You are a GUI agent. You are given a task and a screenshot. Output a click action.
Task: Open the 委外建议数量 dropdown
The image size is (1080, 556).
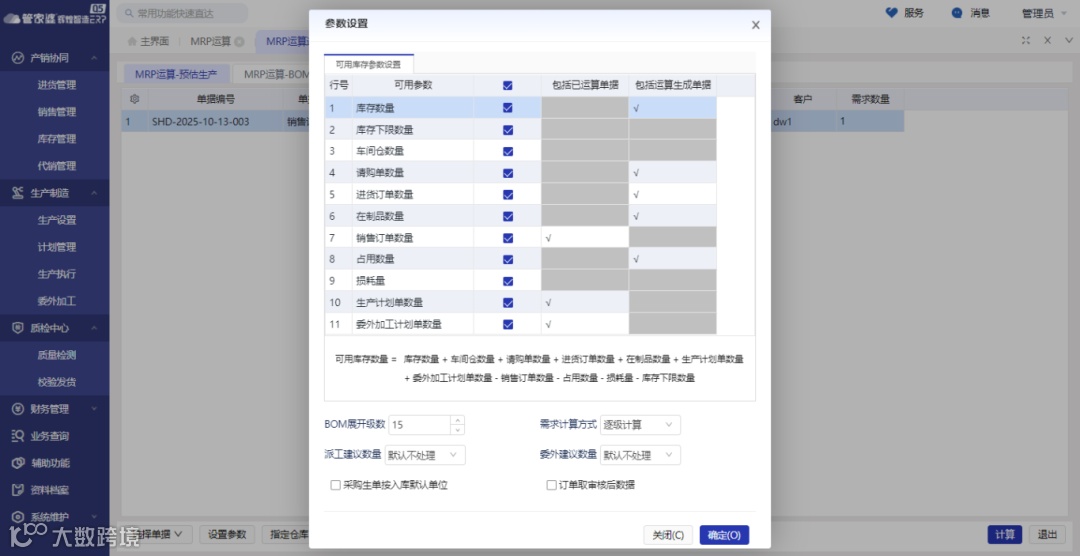tap(640, 455)
